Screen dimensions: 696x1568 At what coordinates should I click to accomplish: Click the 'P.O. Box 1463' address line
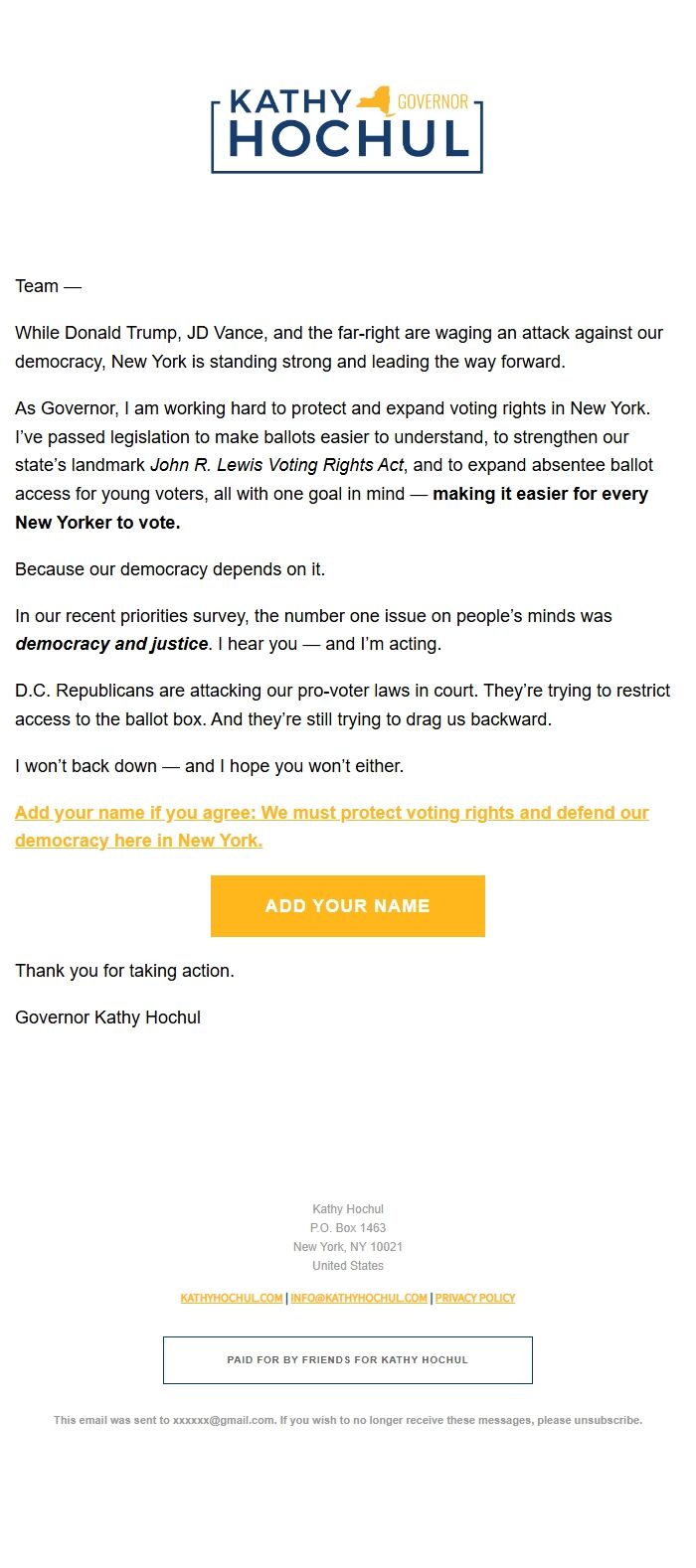pyautogui.click(x=348, y=1228)
